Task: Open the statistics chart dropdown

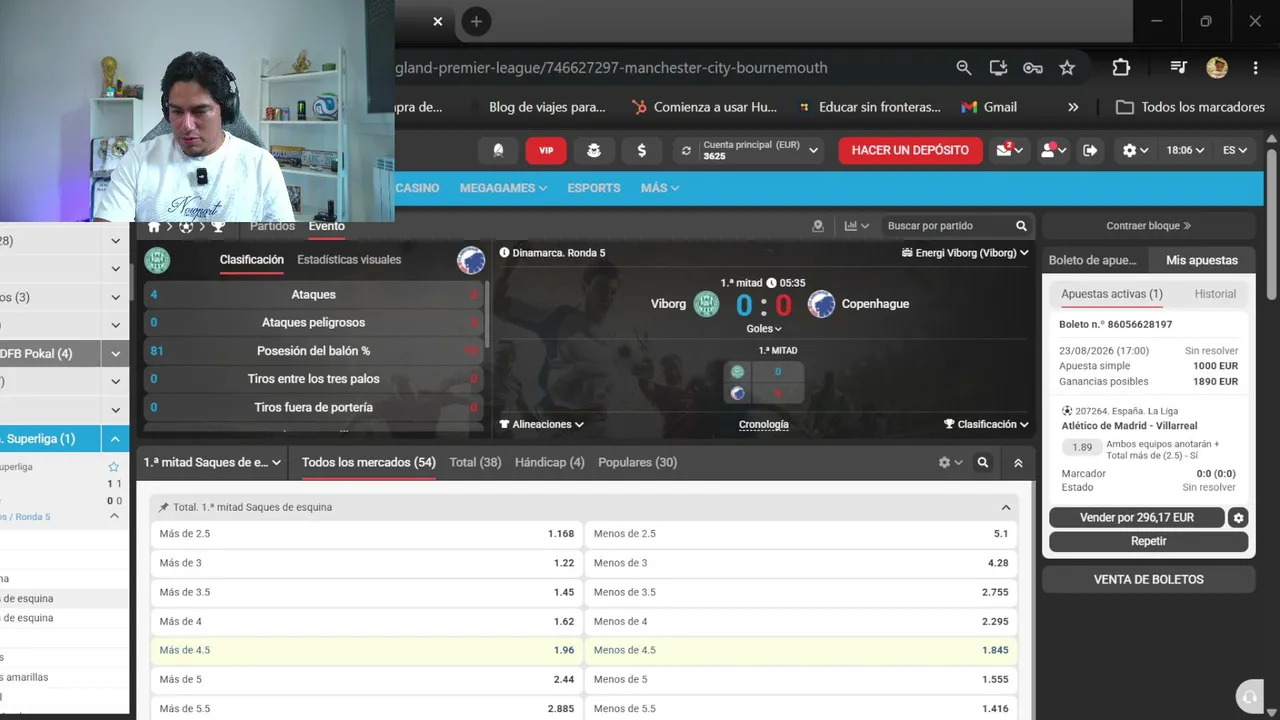Action: 856,226
